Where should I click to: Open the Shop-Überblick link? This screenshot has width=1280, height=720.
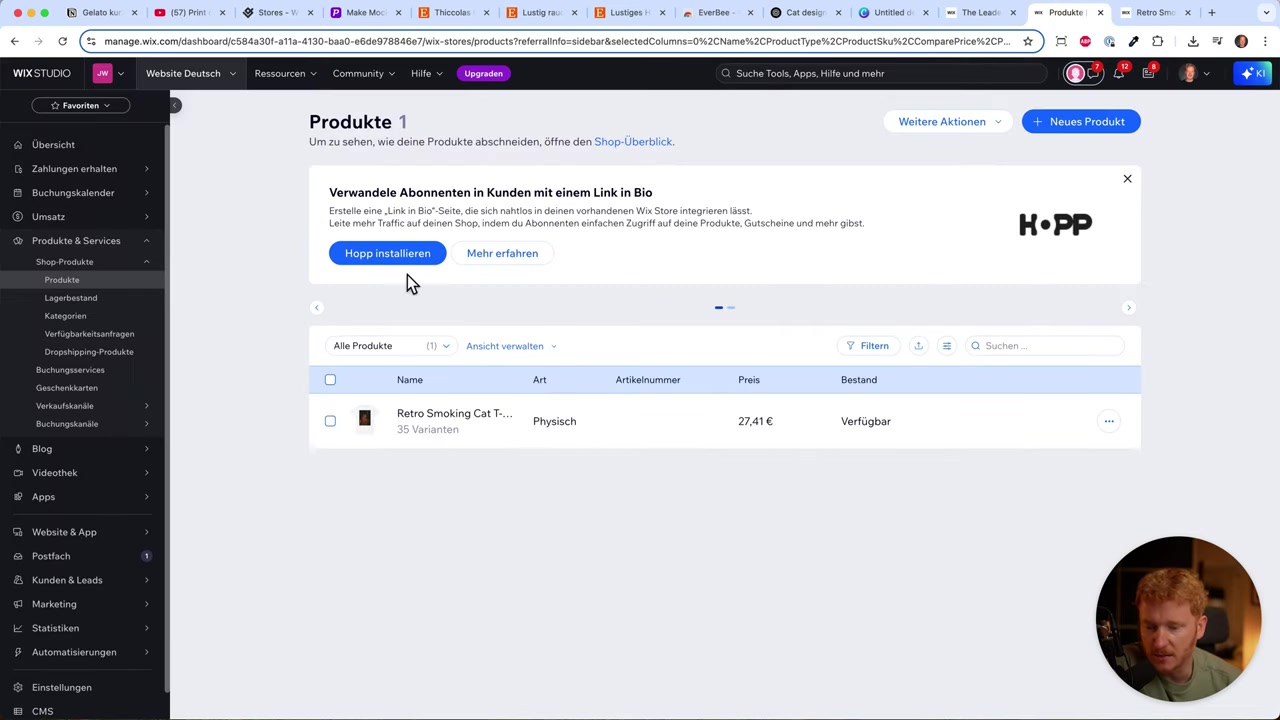tap(633, 142)
